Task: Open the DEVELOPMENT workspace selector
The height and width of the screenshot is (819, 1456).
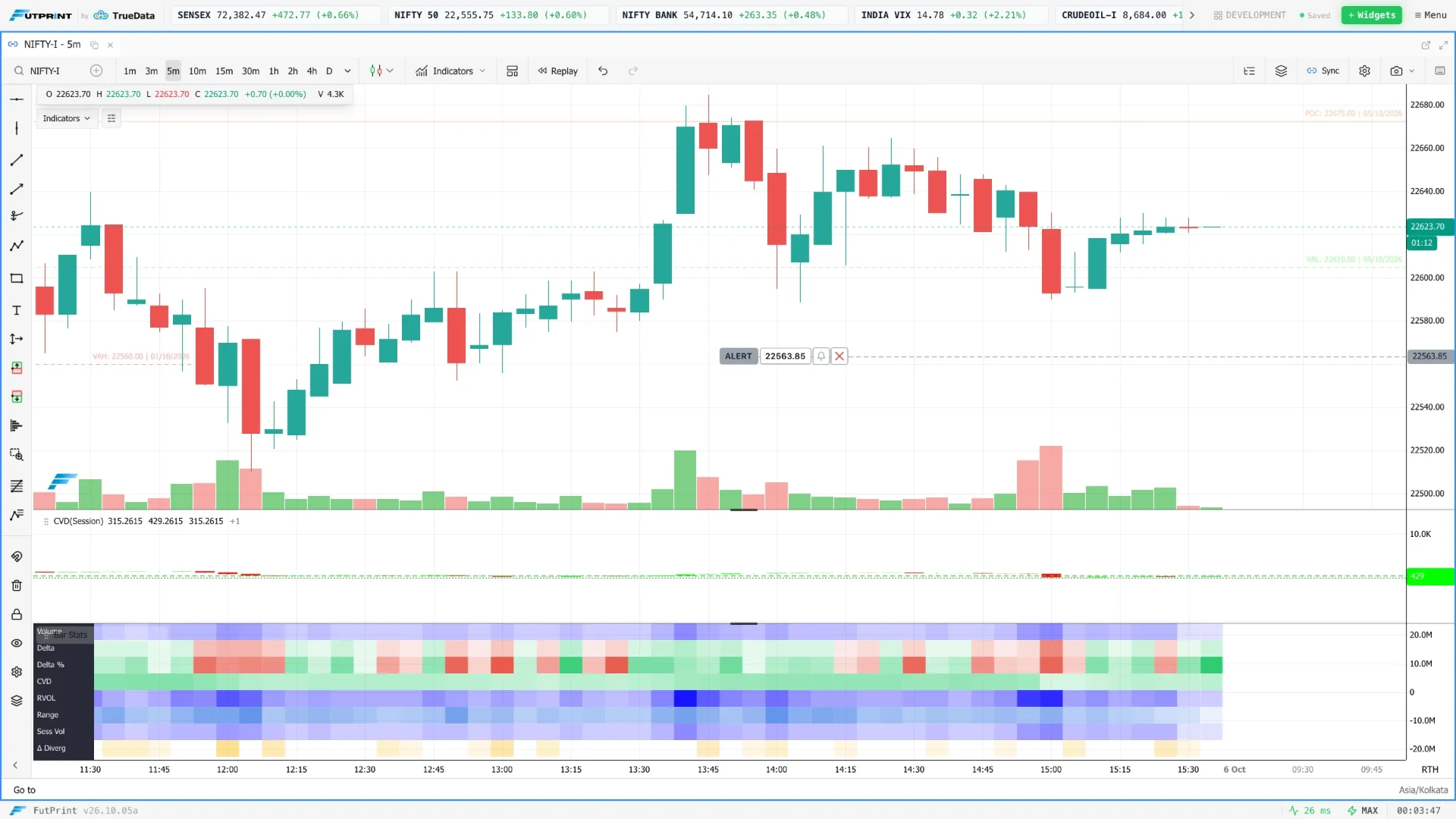Action: click(1250, 15)
